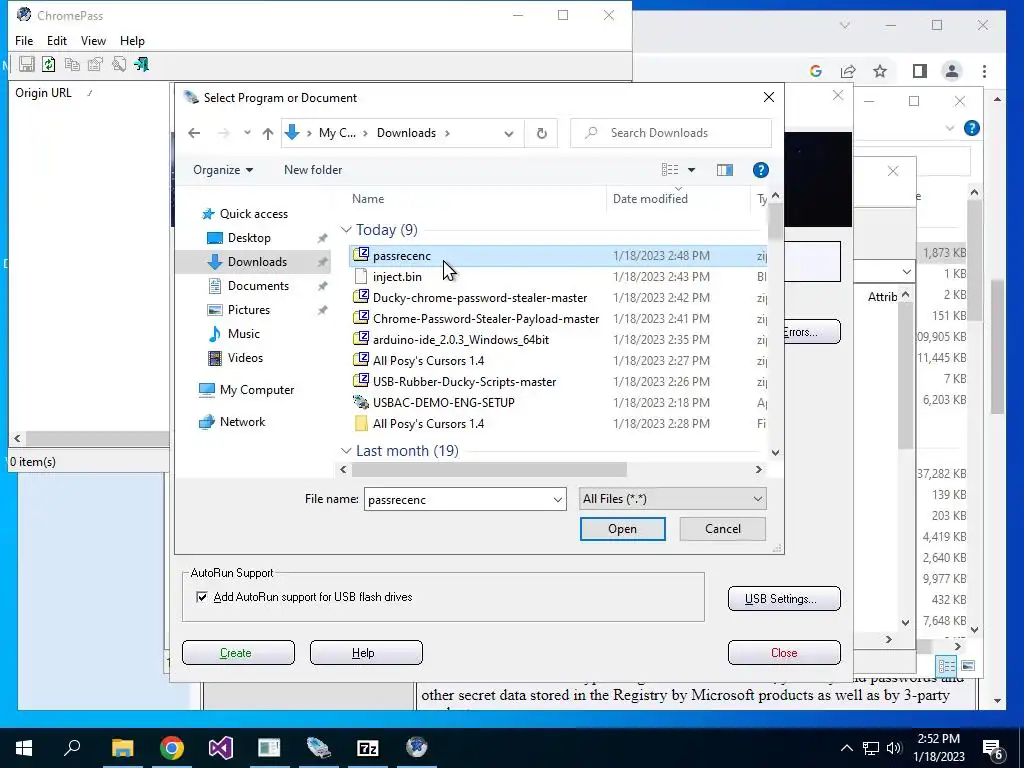Screen dimensions: 1024x768
Task: Sort files by the Date modified column
Action: click(650, 199)
